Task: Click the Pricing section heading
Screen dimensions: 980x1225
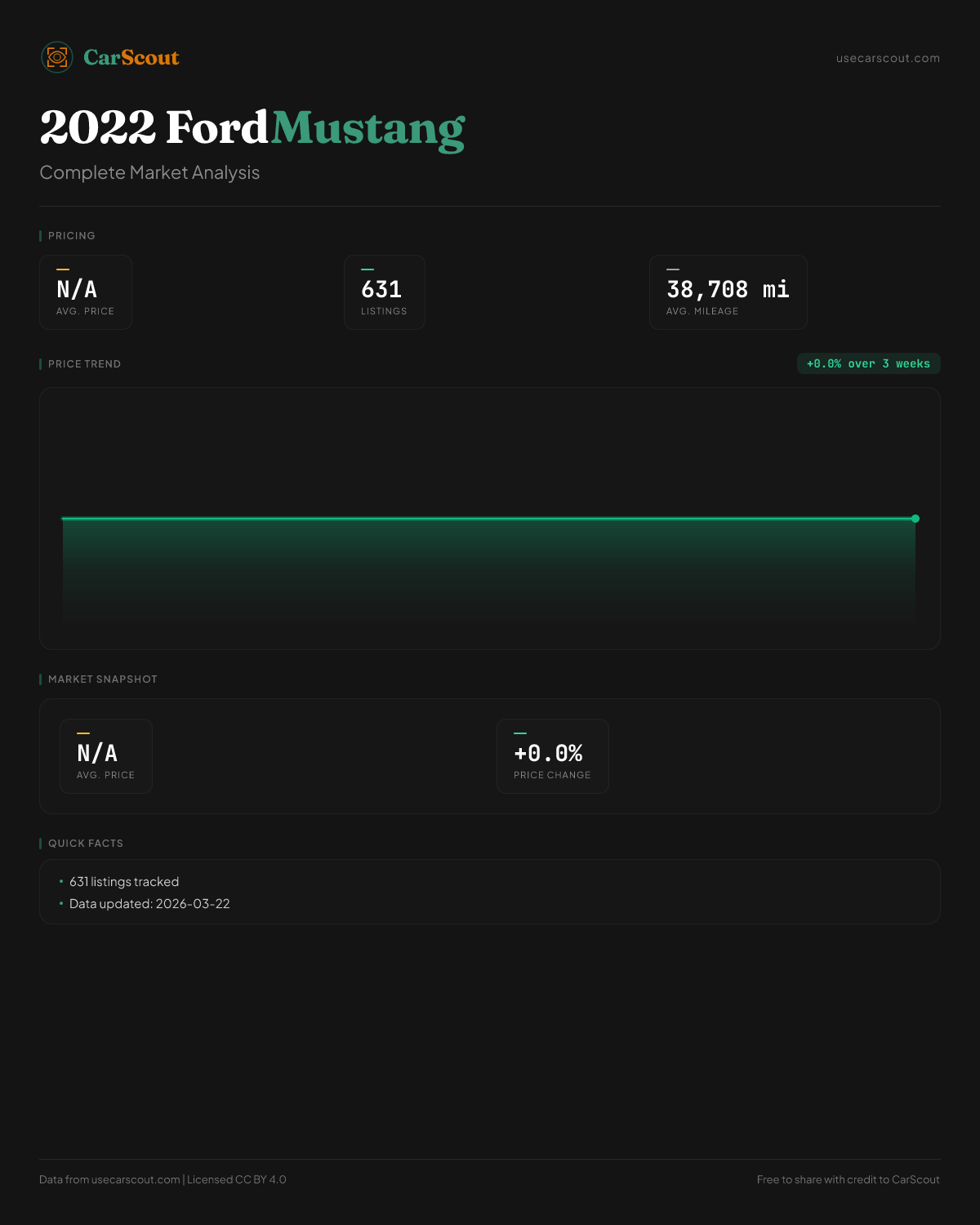Action: pos(72,236)
